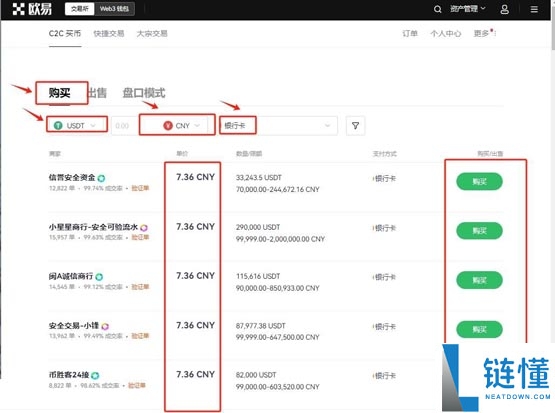Open the hamburger menu icon
This screenshot has width=555, height=413.
click(534, 10)
